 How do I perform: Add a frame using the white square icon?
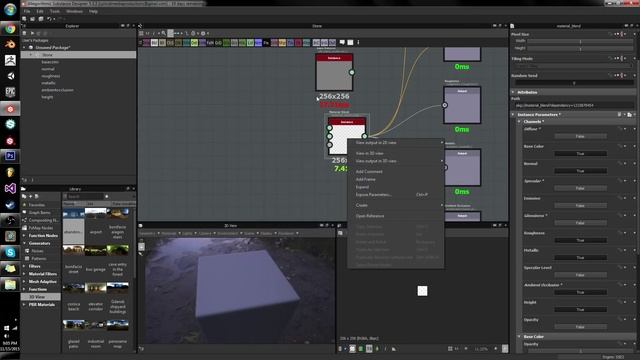[350, 42]
